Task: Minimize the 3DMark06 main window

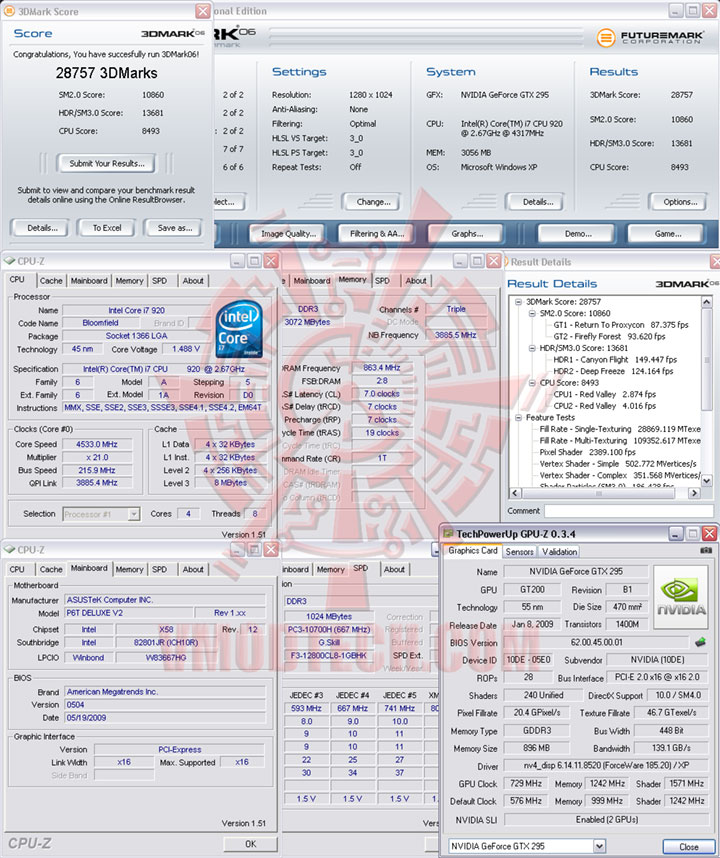Action: 676,10
